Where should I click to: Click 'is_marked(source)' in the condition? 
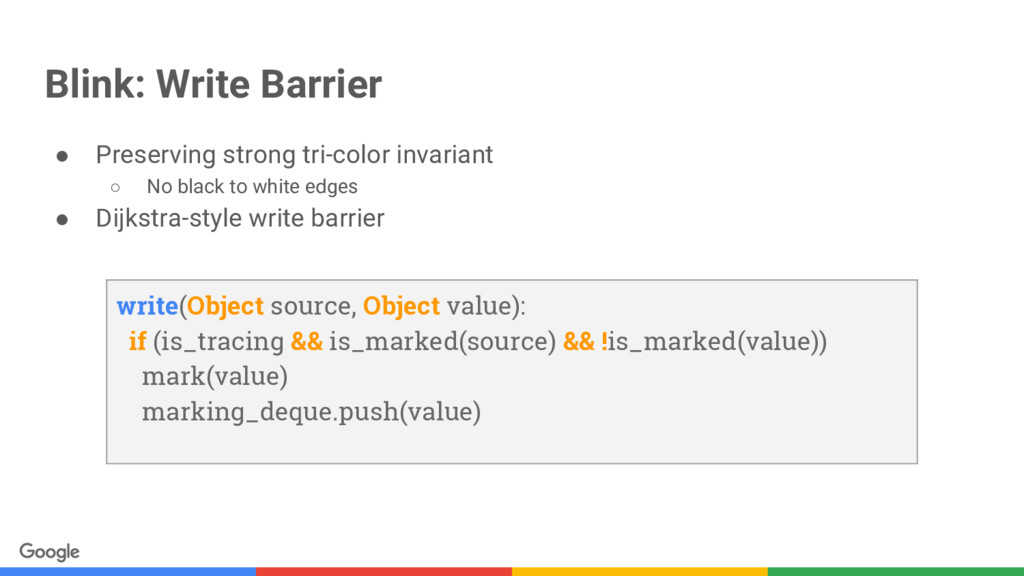[x=442, y=342]
